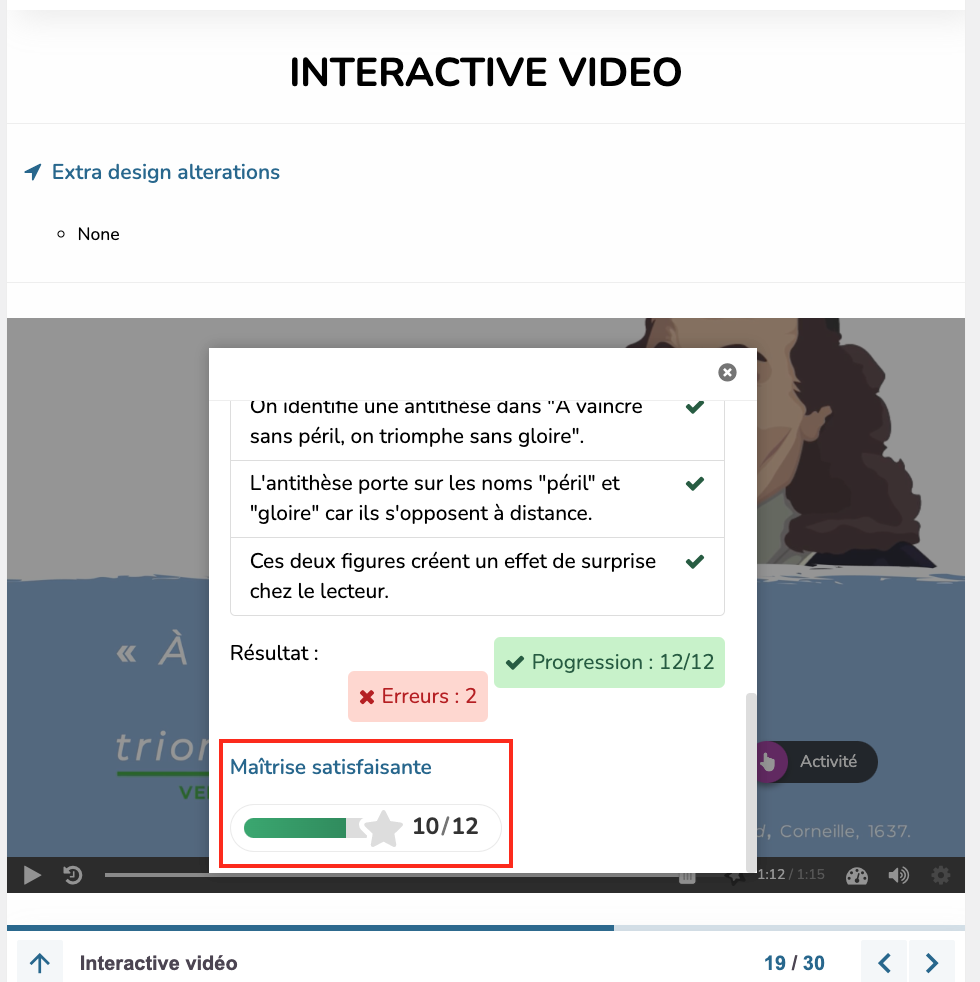Click the rewind 10 seconds icon
This screenshot has width=980, height=982.
pos(73,875)
